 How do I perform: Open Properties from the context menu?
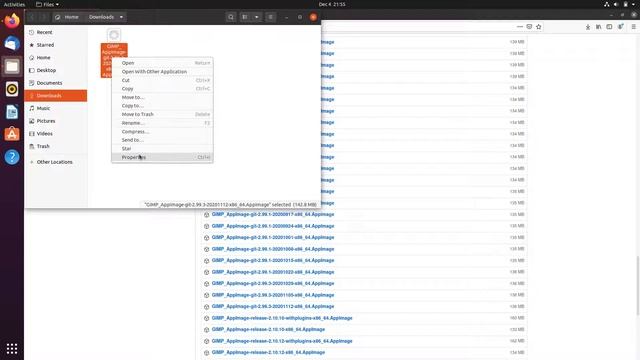coord(162,157)
